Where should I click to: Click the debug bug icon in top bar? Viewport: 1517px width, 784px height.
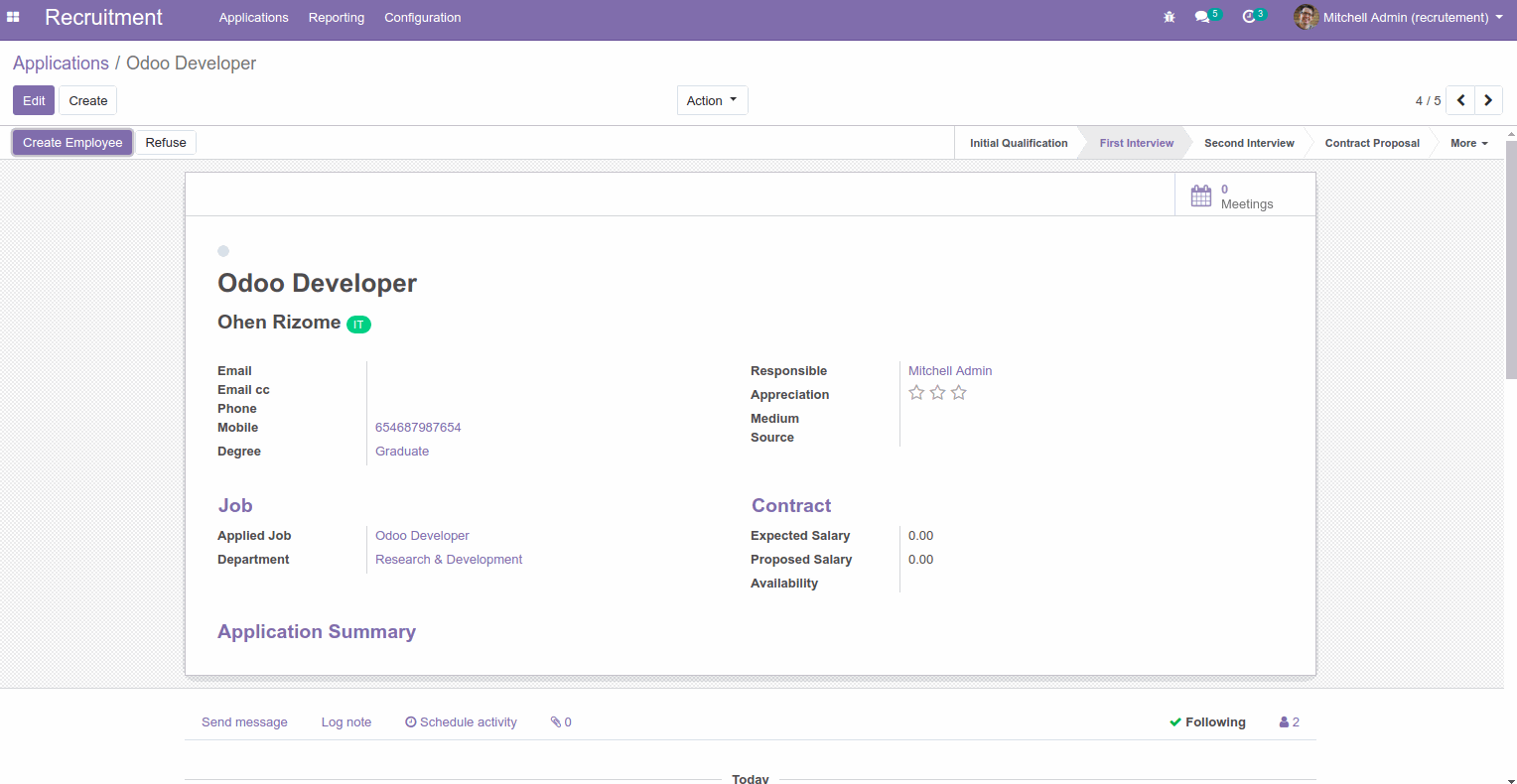(x=1169, y=17)
